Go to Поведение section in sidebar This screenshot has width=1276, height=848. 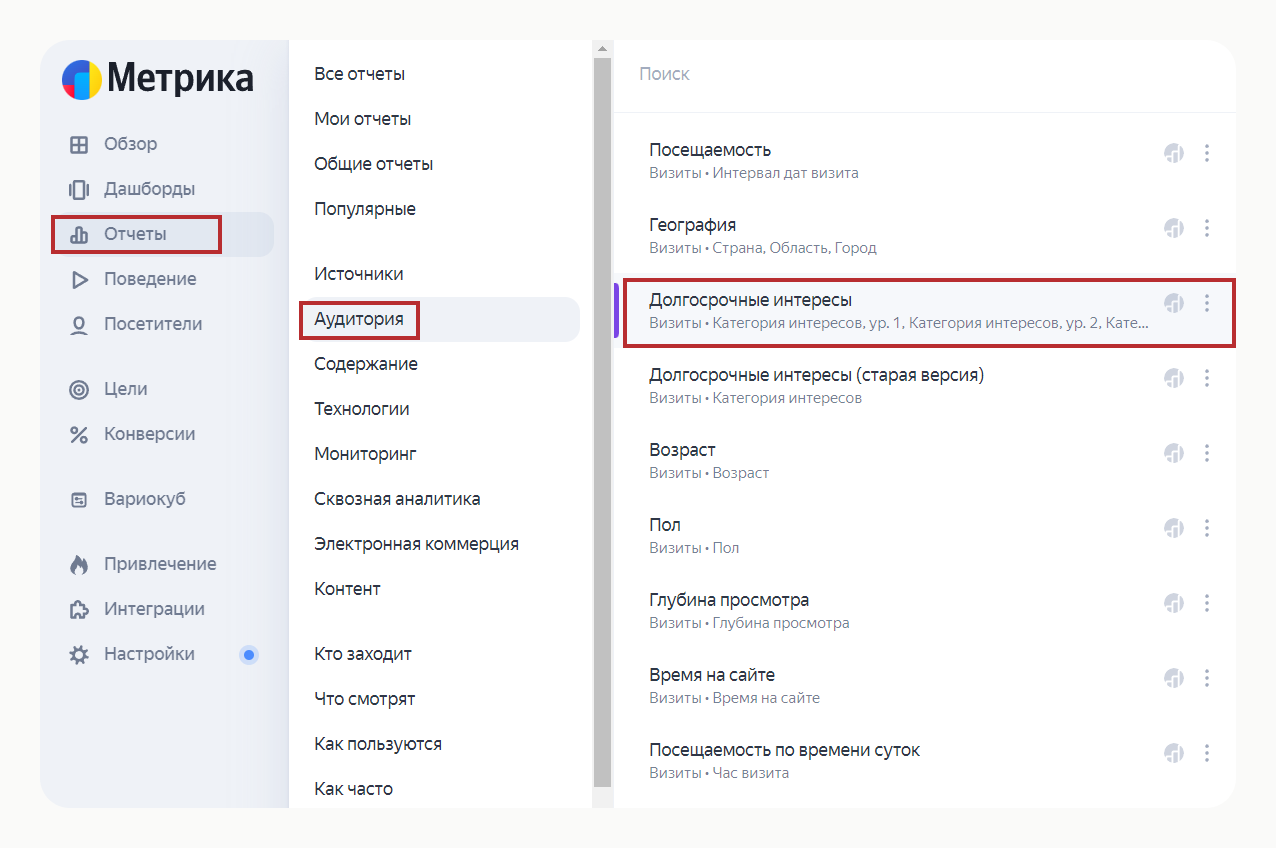click(150, 279)
